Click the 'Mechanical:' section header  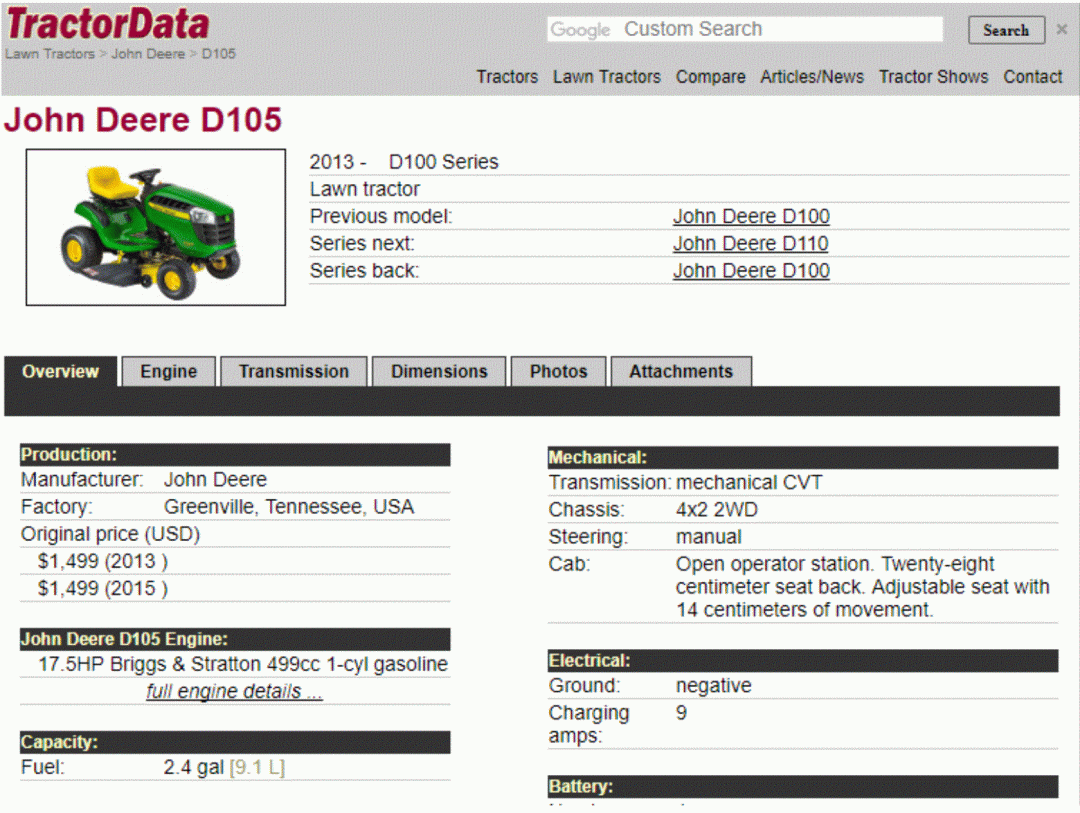802,457
